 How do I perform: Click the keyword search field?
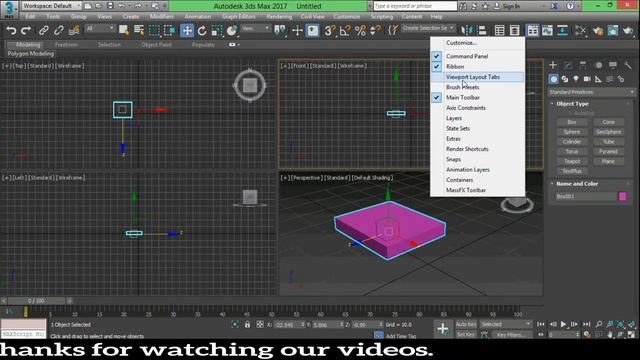click(415, 6)
